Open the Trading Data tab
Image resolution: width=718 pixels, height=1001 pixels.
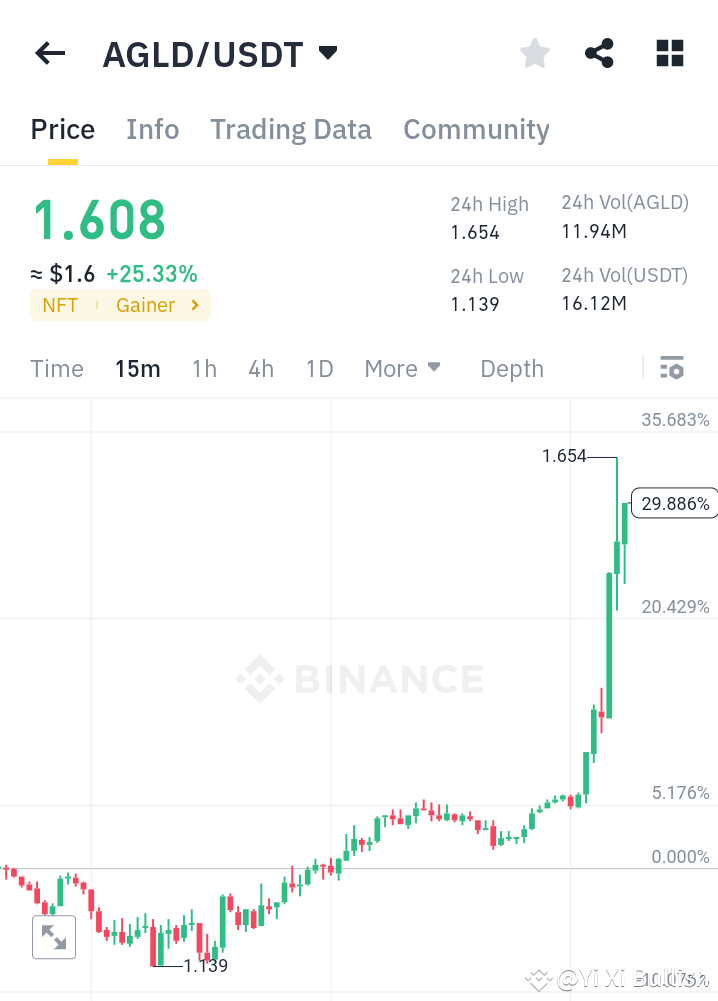click(x=290, y=129)
